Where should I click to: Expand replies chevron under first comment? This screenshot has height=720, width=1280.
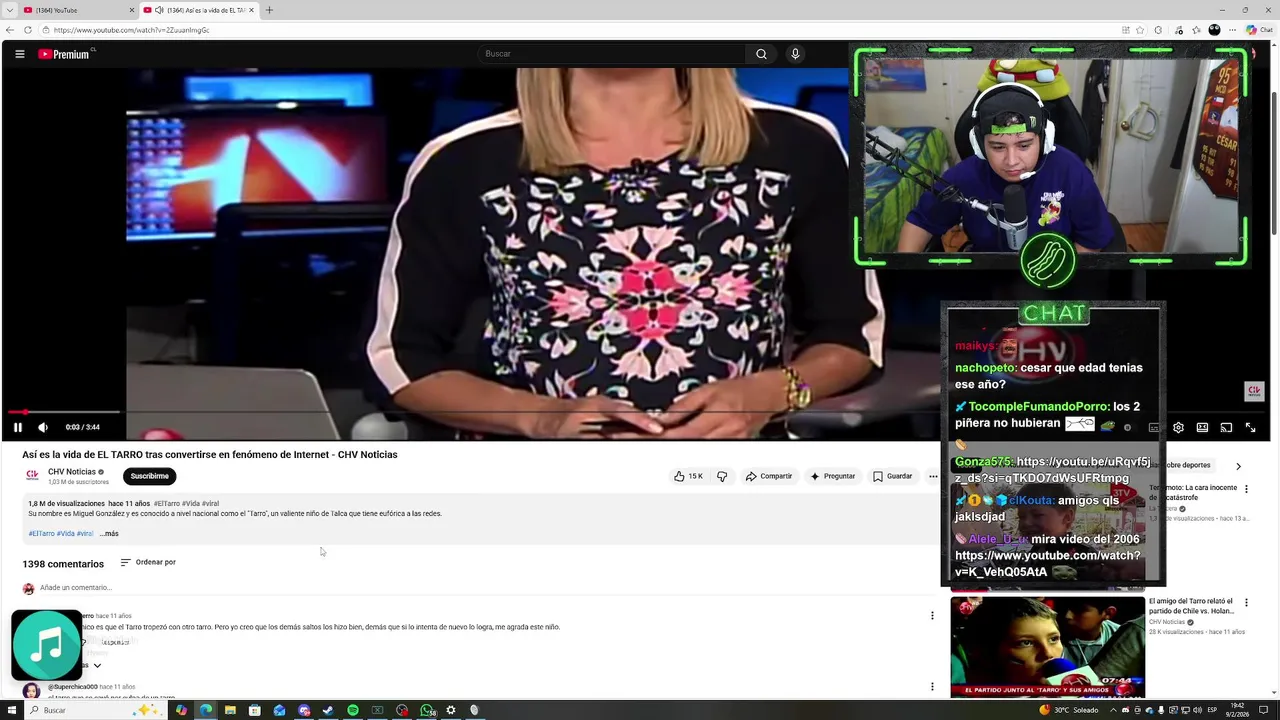coord(97,665)
